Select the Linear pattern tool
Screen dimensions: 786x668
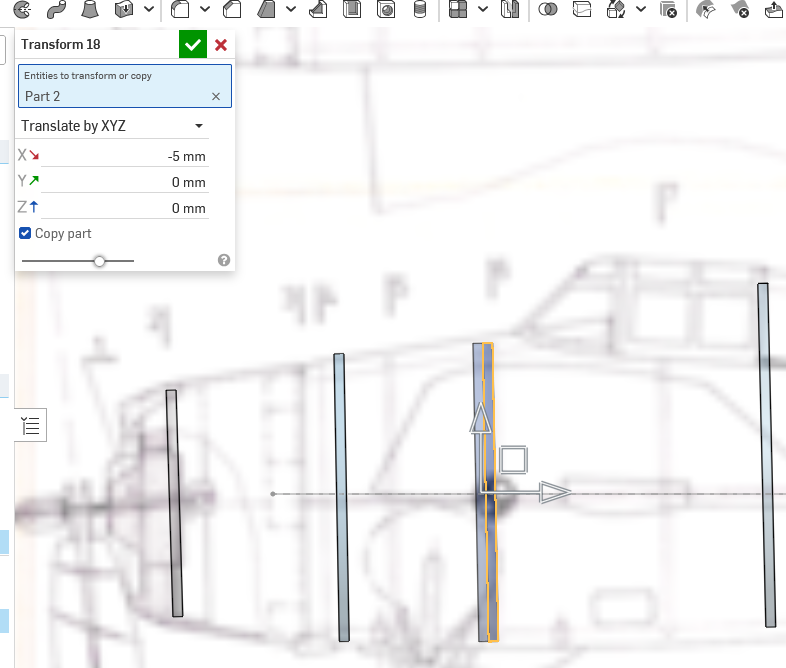point(458,9)
